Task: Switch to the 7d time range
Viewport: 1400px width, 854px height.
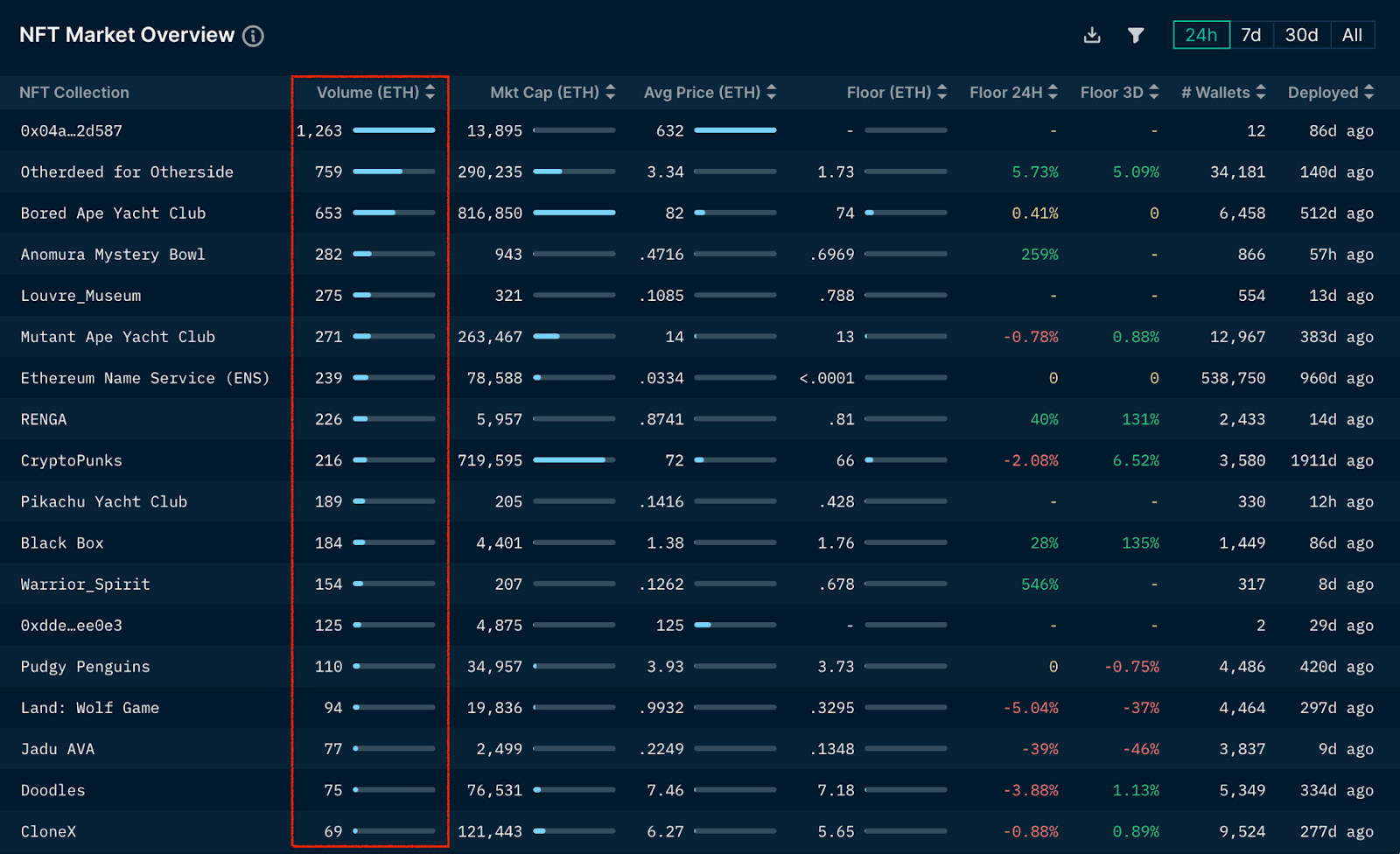Action: (1251, 35)
